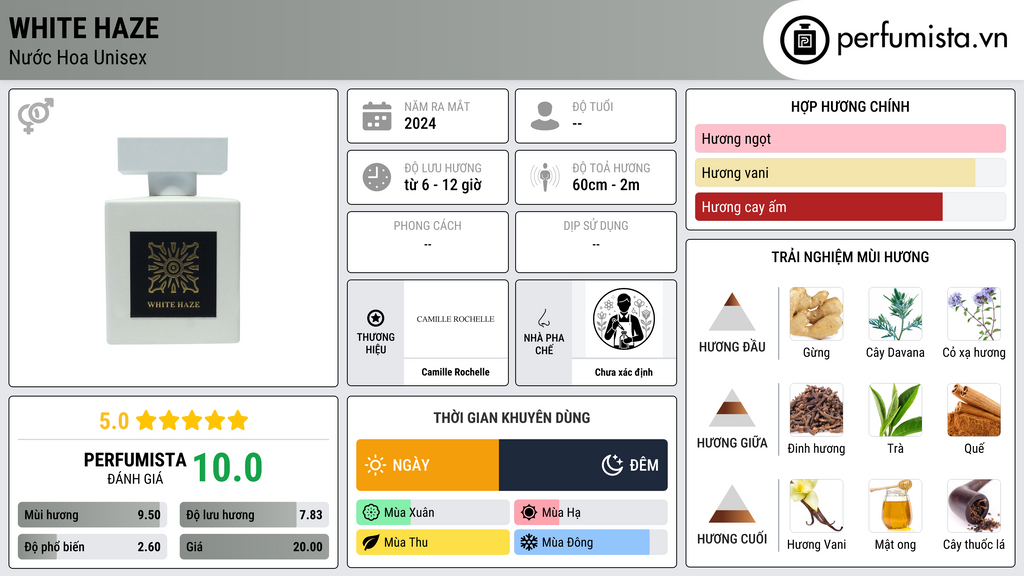The width and height of the screenshot is (1024, 576).
Task: Click the moon icon in Đêm bar
Action: (612, 465)
